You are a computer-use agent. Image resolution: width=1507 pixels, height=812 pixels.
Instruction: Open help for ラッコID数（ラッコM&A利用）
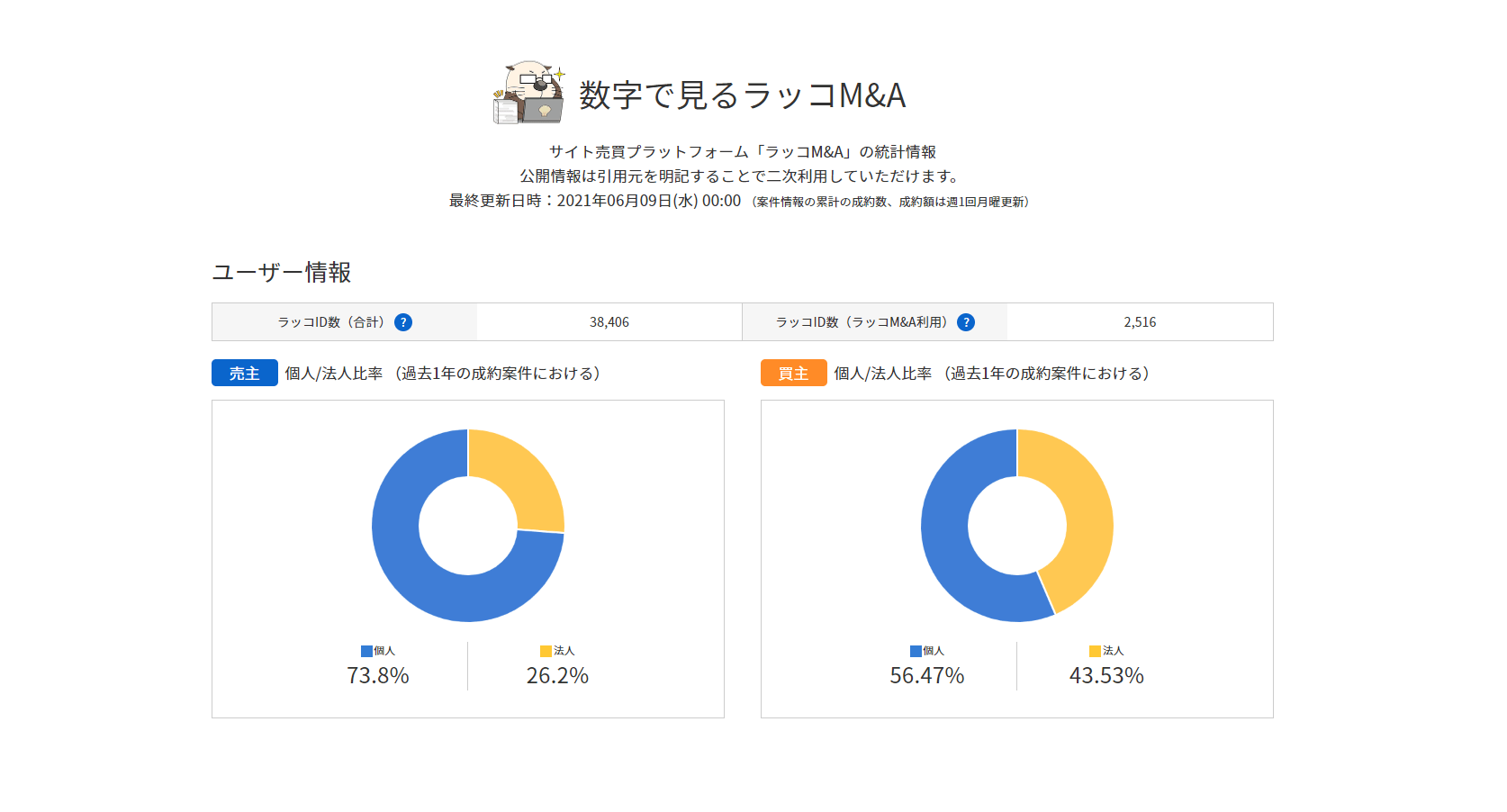click(966, 322)
